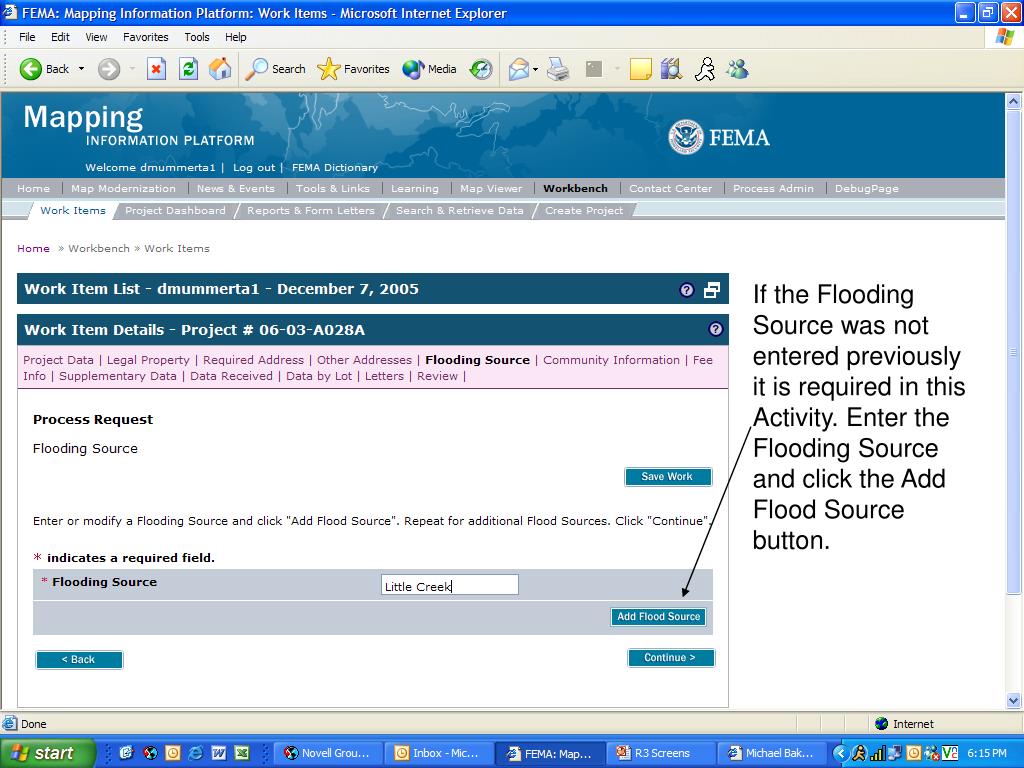Click the Windows start button
Screen dimensions: 1024x768
46,753
